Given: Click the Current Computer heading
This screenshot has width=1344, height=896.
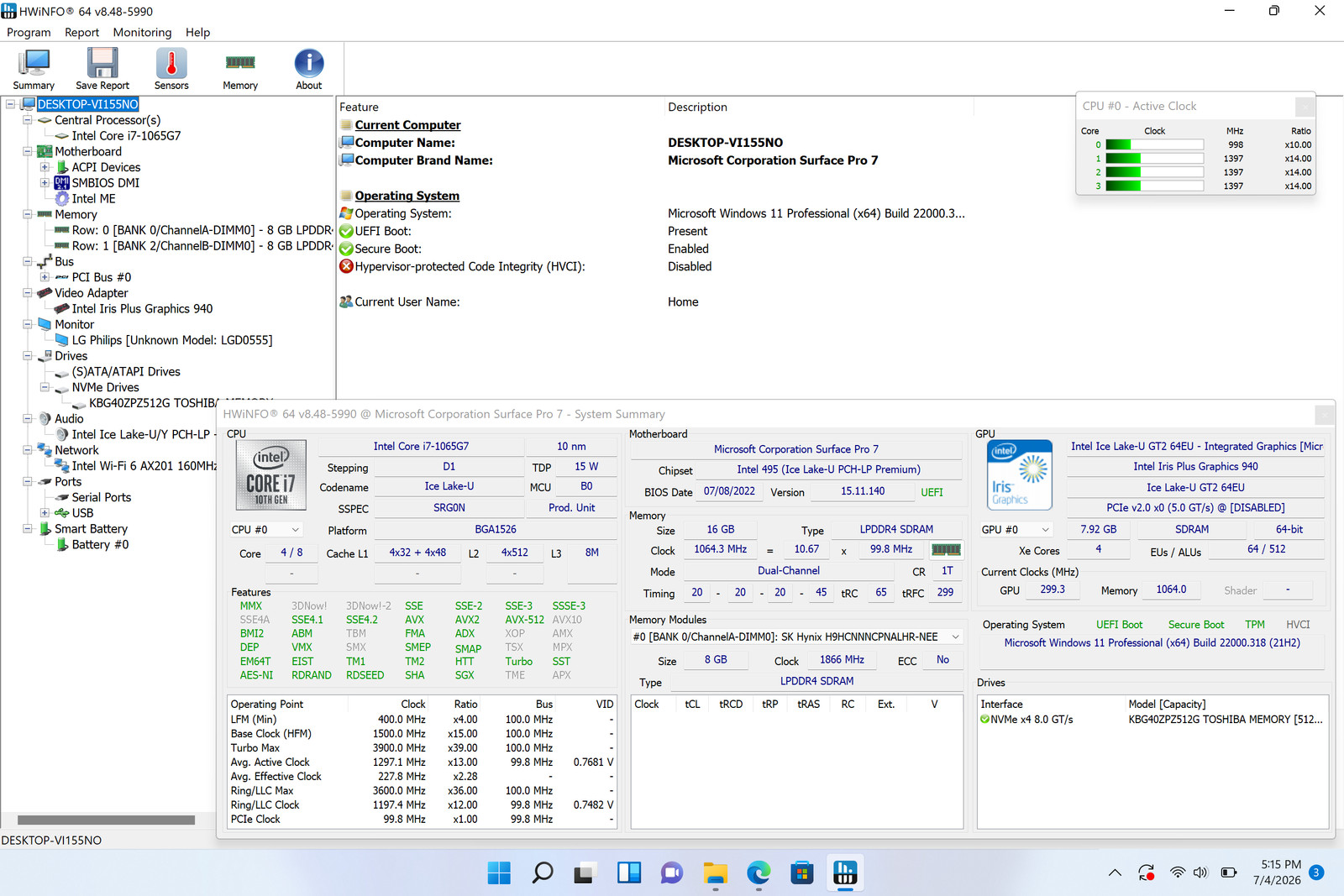Looking at the screenshot, I should pyautogui.click(x=407, y=125).
